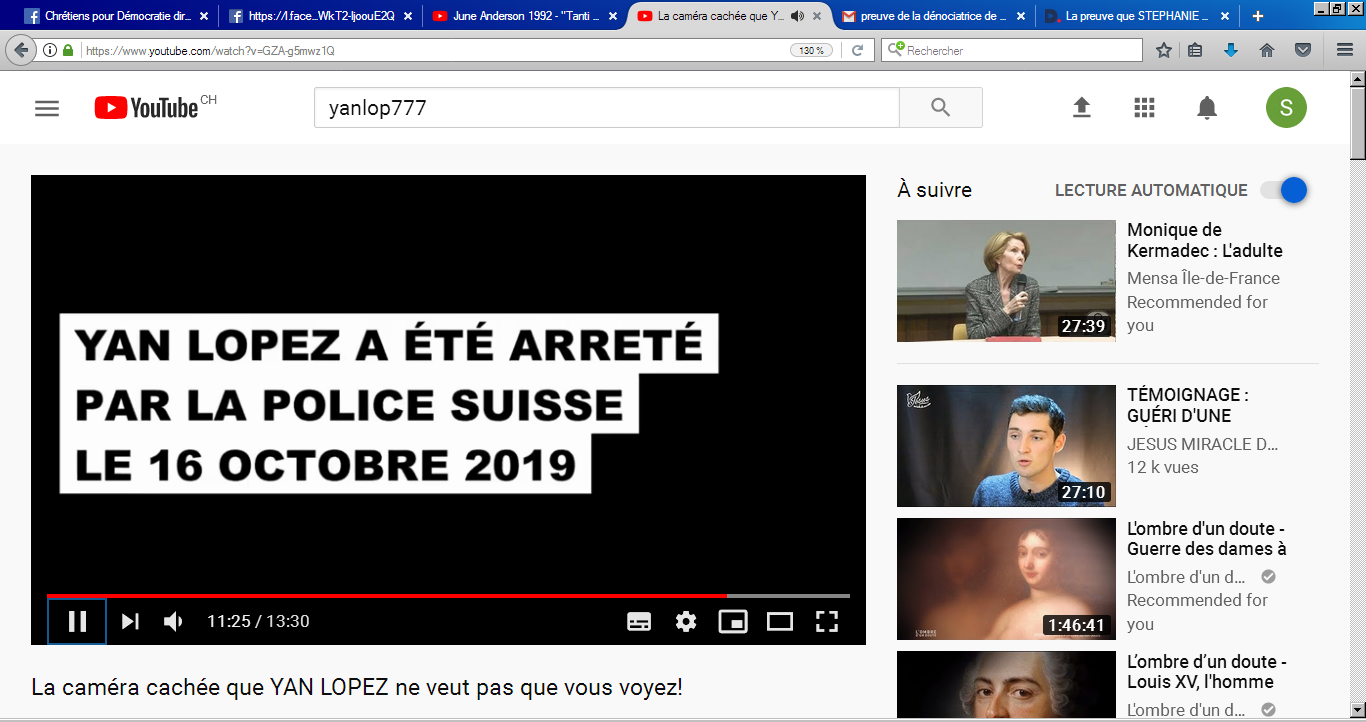Viewport: 1366px width, 722px height.
Task: Switch to the June Anderson 1992 tab
Action: pos(524,16)
